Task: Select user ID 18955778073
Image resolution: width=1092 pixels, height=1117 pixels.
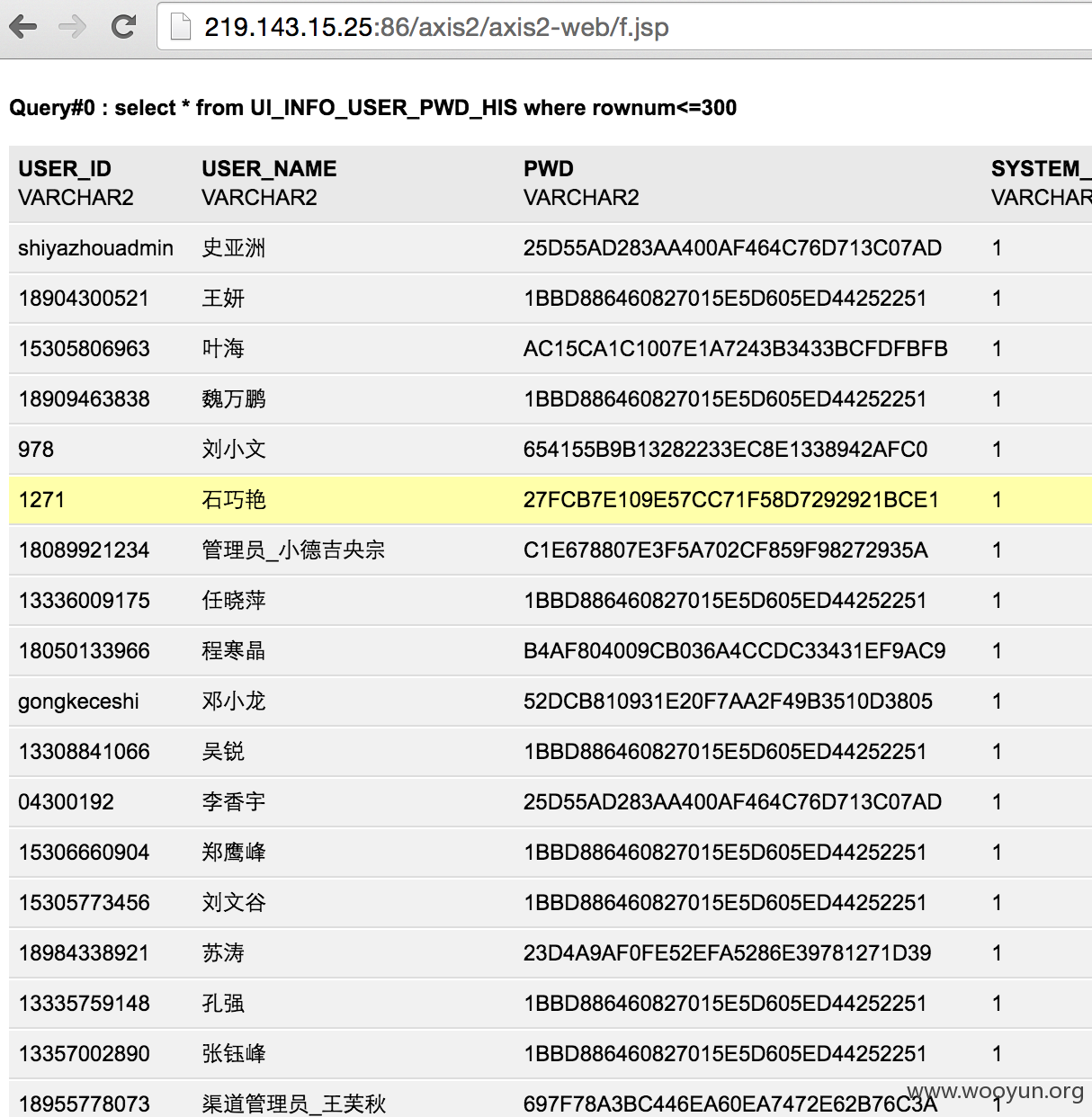Action: (x=84, y=1104)
